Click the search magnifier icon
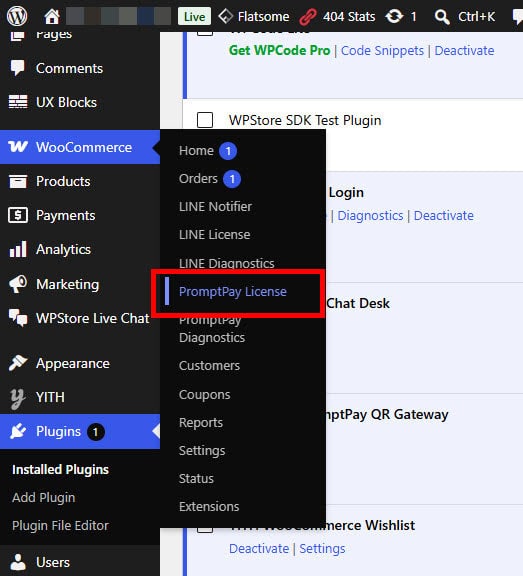This screenshot has height=576, width=523. pos(442,17)
